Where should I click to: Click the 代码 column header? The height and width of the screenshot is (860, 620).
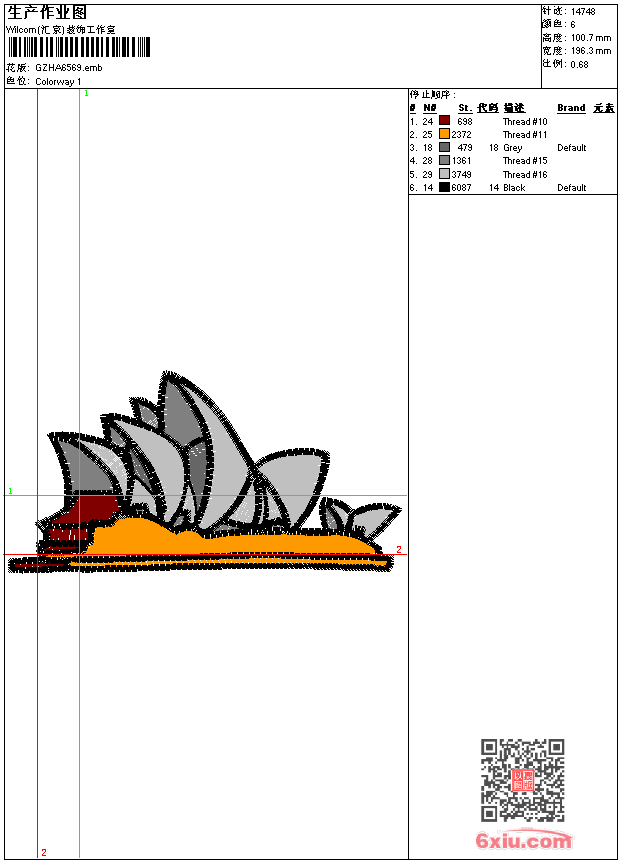click(488, 108)
